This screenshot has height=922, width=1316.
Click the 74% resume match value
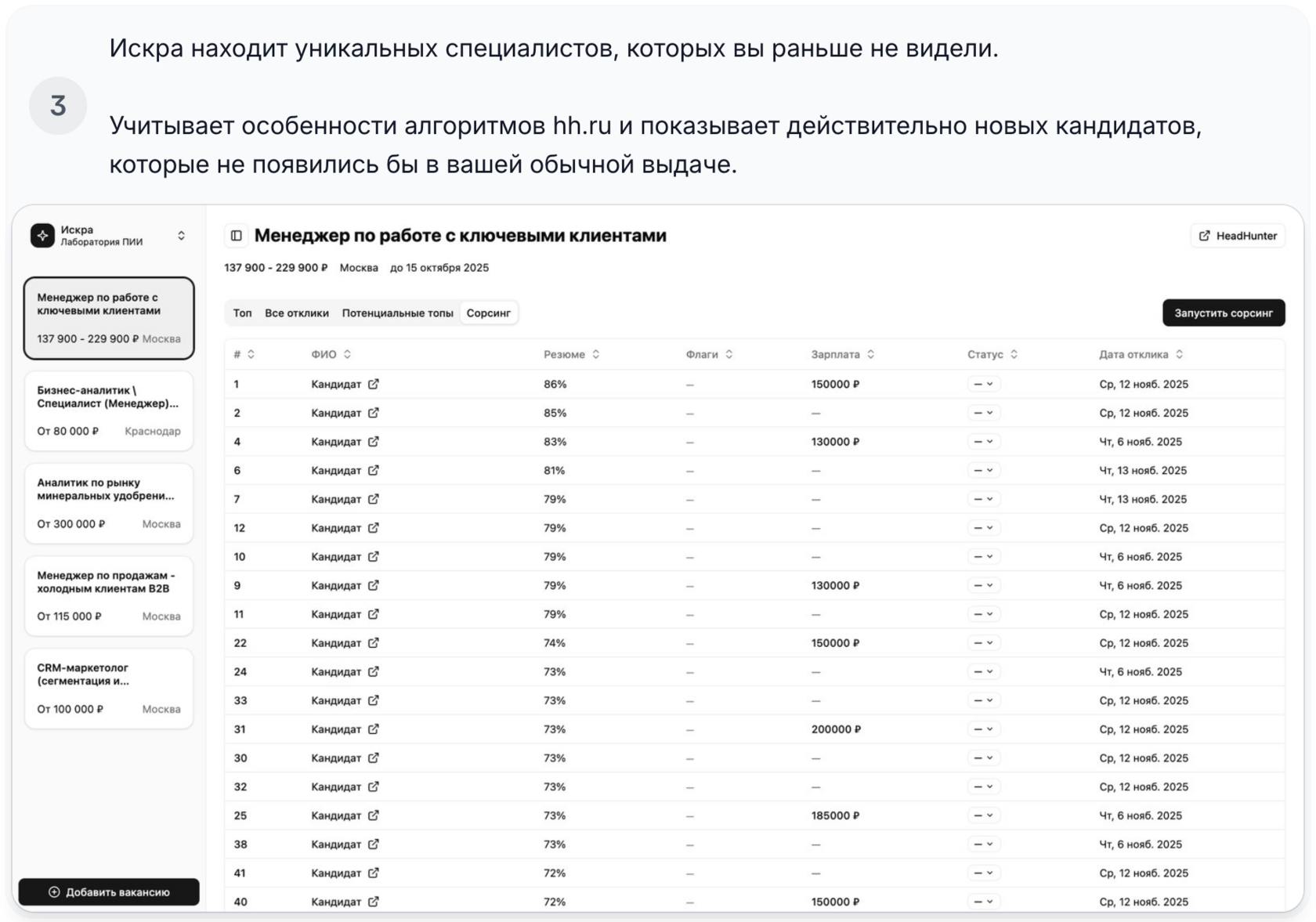pyautogui.click(x=555, y=643)
